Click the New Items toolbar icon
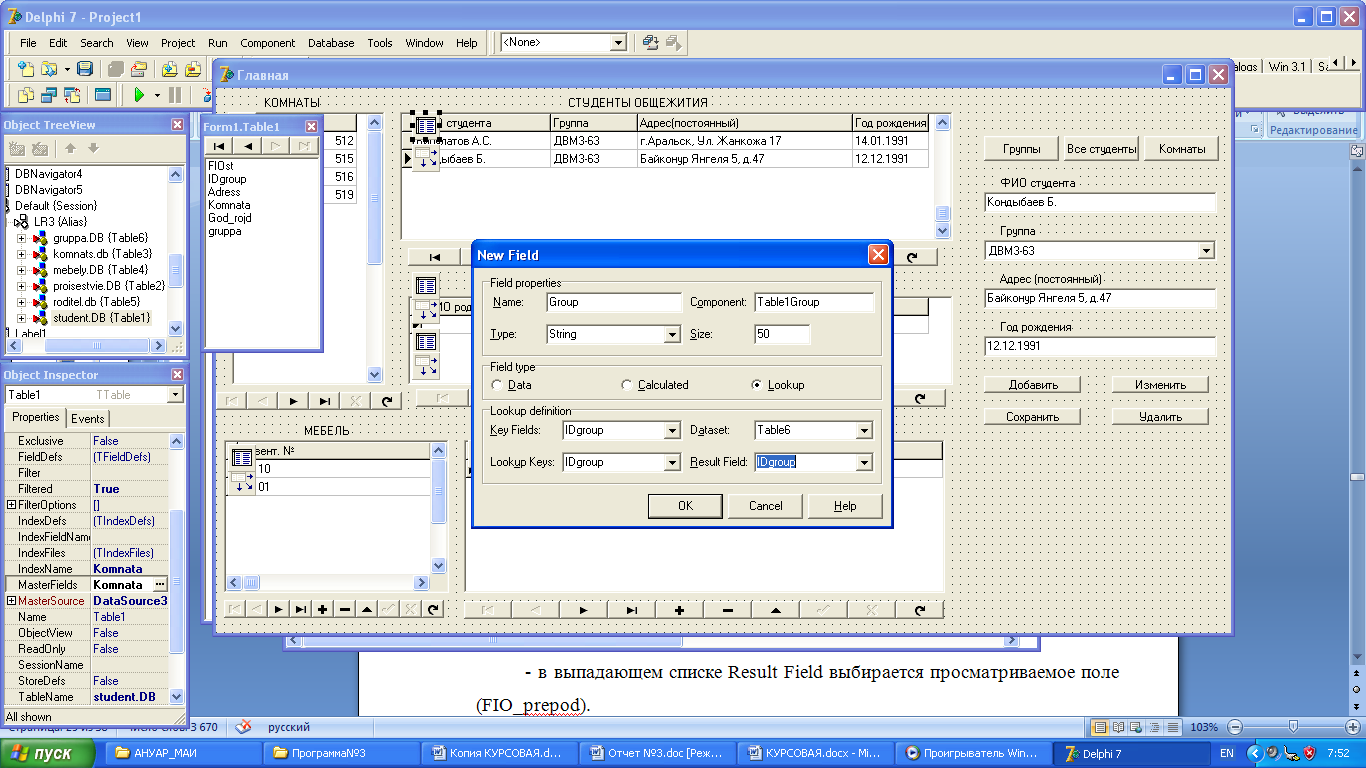Viewport: 1366px width, 768px height. tap(26, 69)
